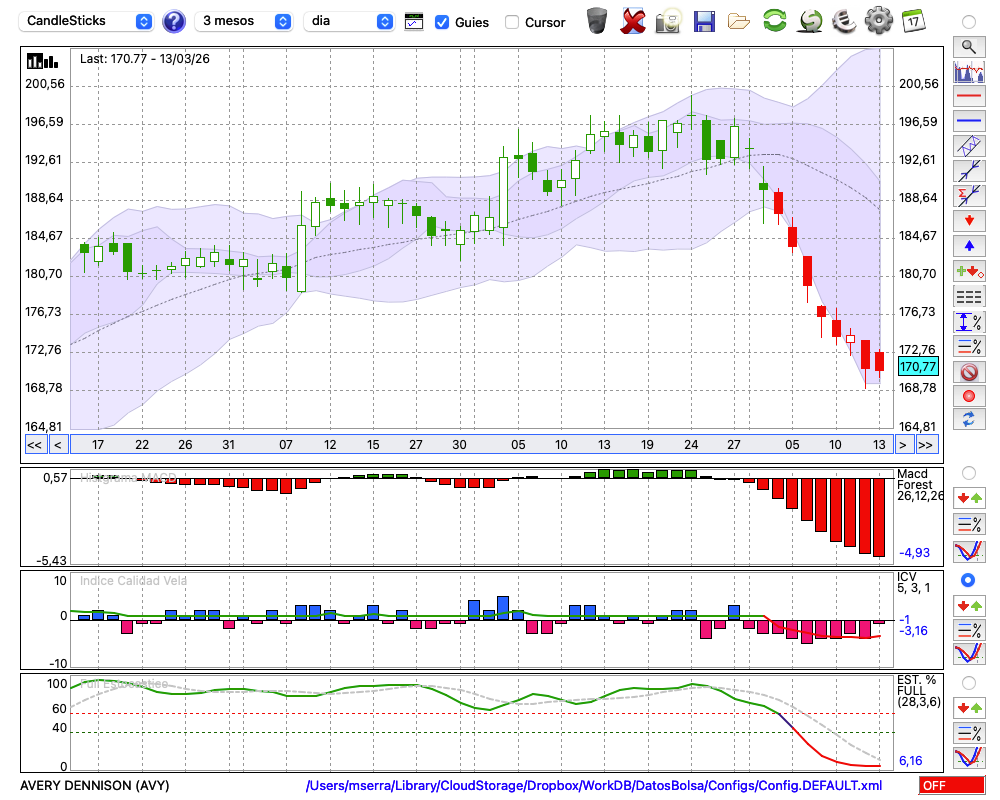This screenshot has width=1000, height=800.
Task: Save using the blue floppy disk icon
Action: point(704,21)
